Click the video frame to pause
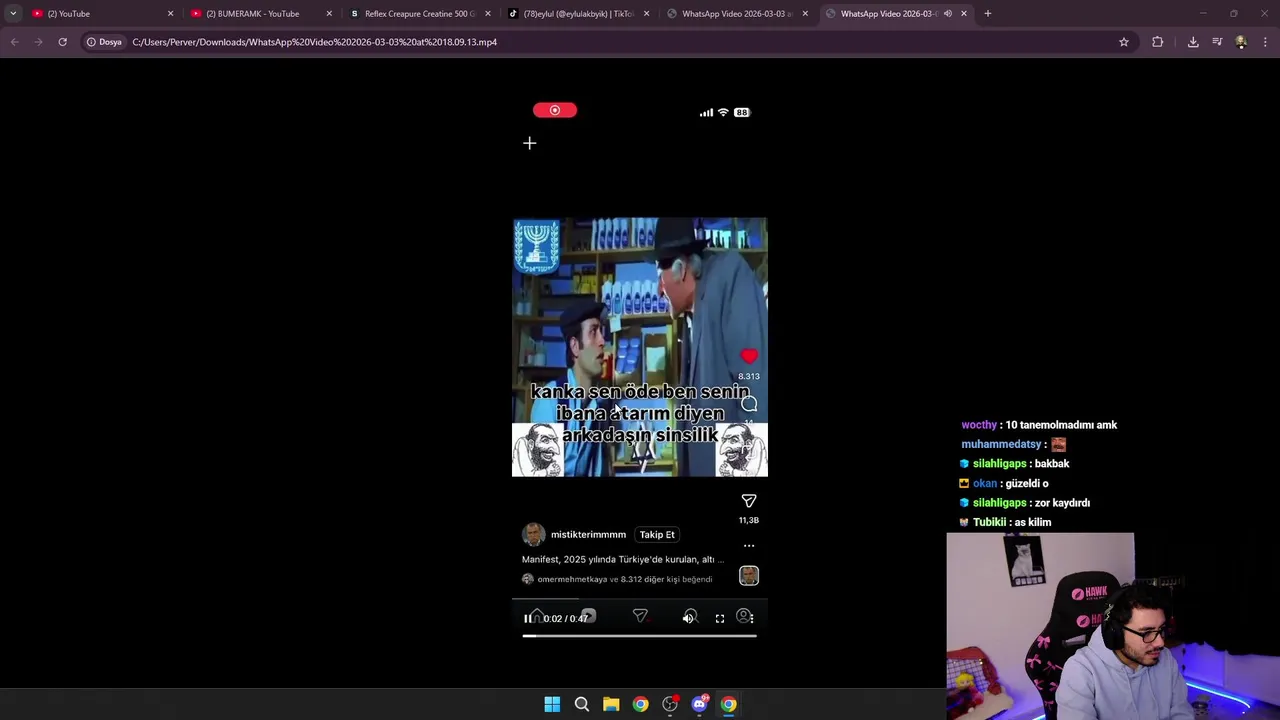This screenshot has width=1280, height=720. pos(640,347)
